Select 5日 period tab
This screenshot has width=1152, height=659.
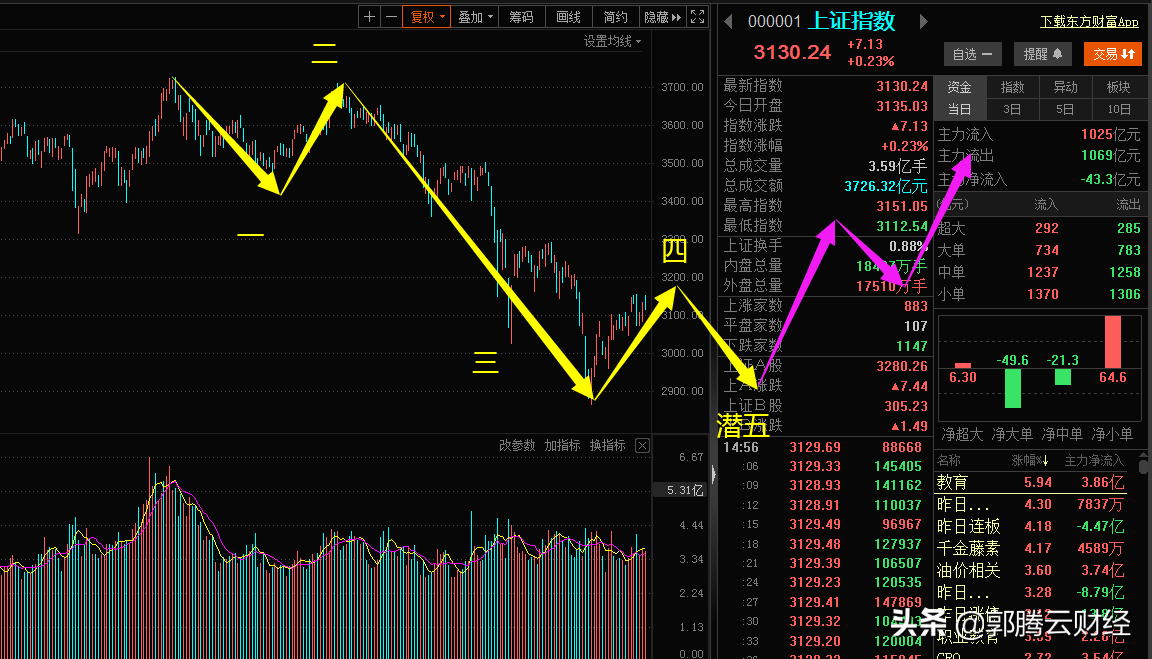pos(1065,109)
